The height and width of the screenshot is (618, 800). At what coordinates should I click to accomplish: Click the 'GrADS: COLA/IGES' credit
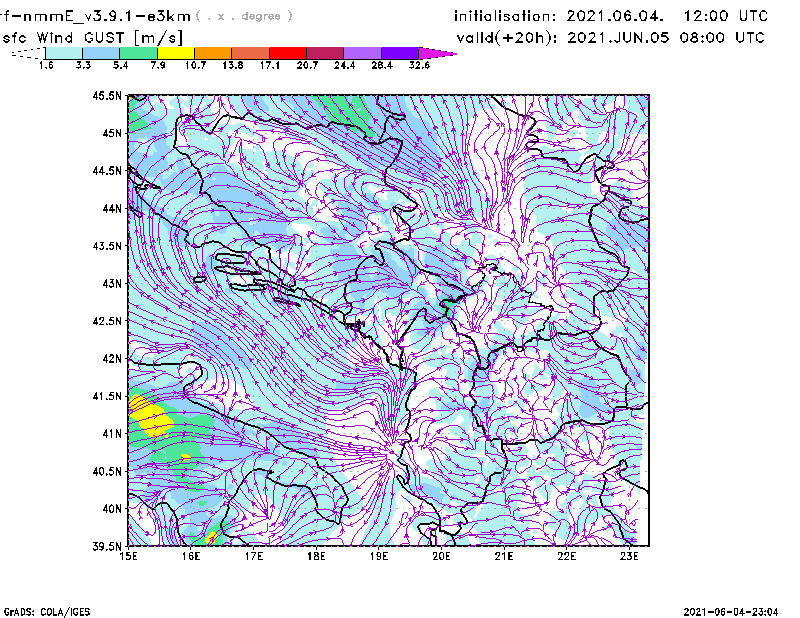47,612
